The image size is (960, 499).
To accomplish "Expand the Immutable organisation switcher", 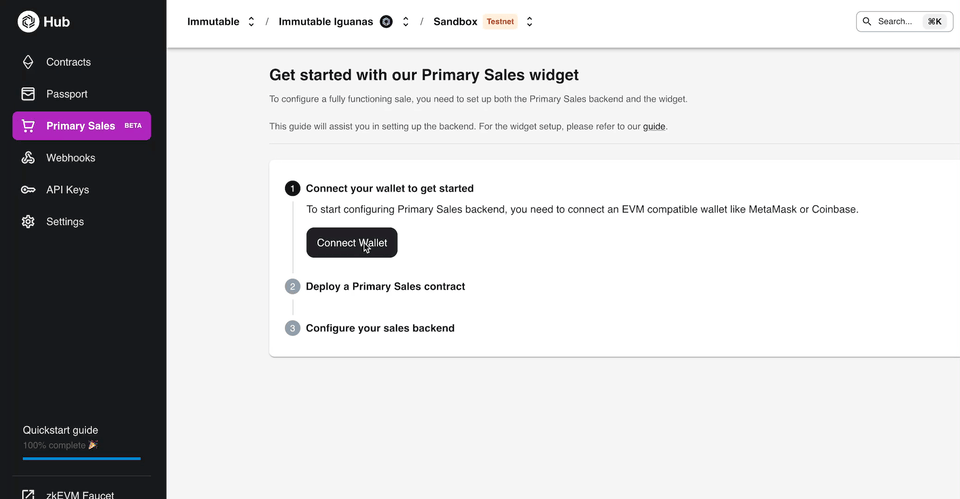I will click(252, 21).
